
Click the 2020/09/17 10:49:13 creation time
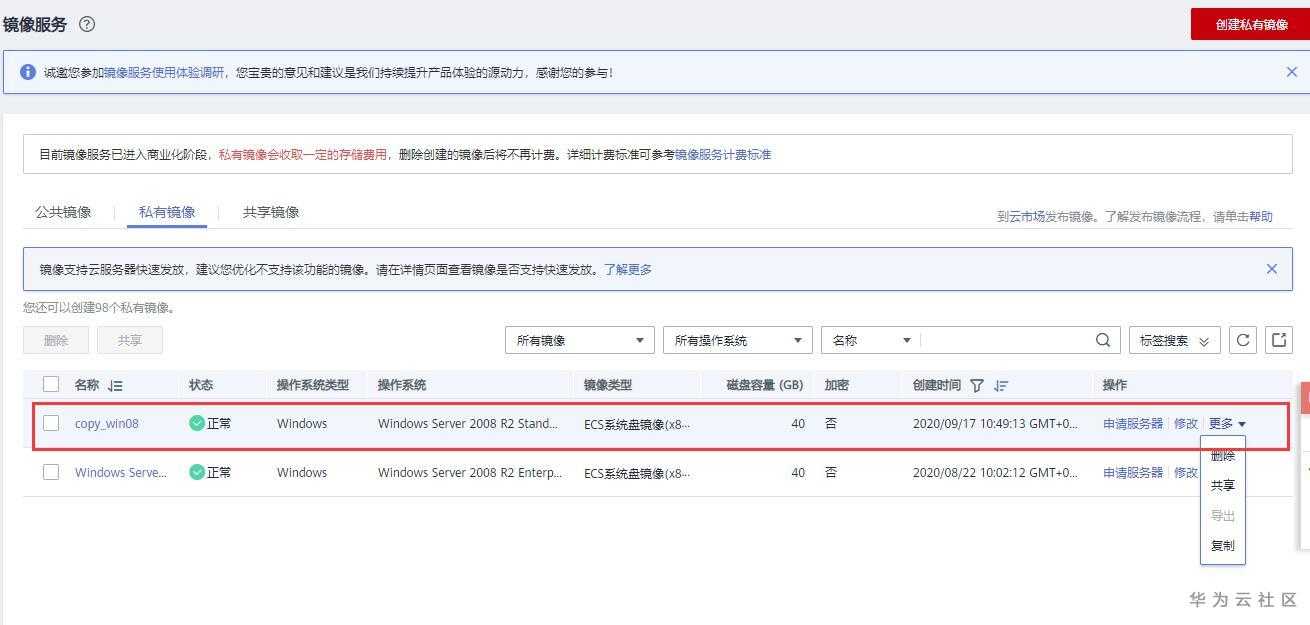(995, 424)
